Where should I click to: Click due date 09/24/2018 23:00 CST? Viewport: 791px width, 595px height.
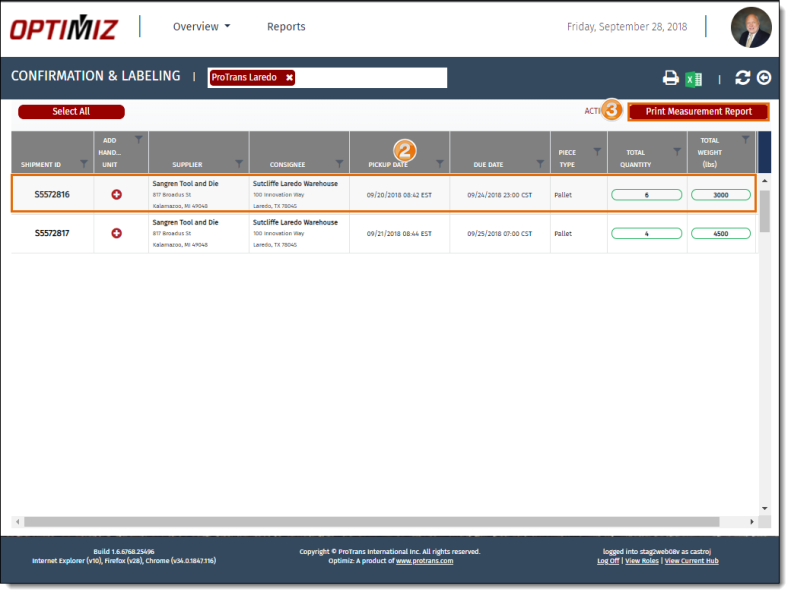(499, 195)
